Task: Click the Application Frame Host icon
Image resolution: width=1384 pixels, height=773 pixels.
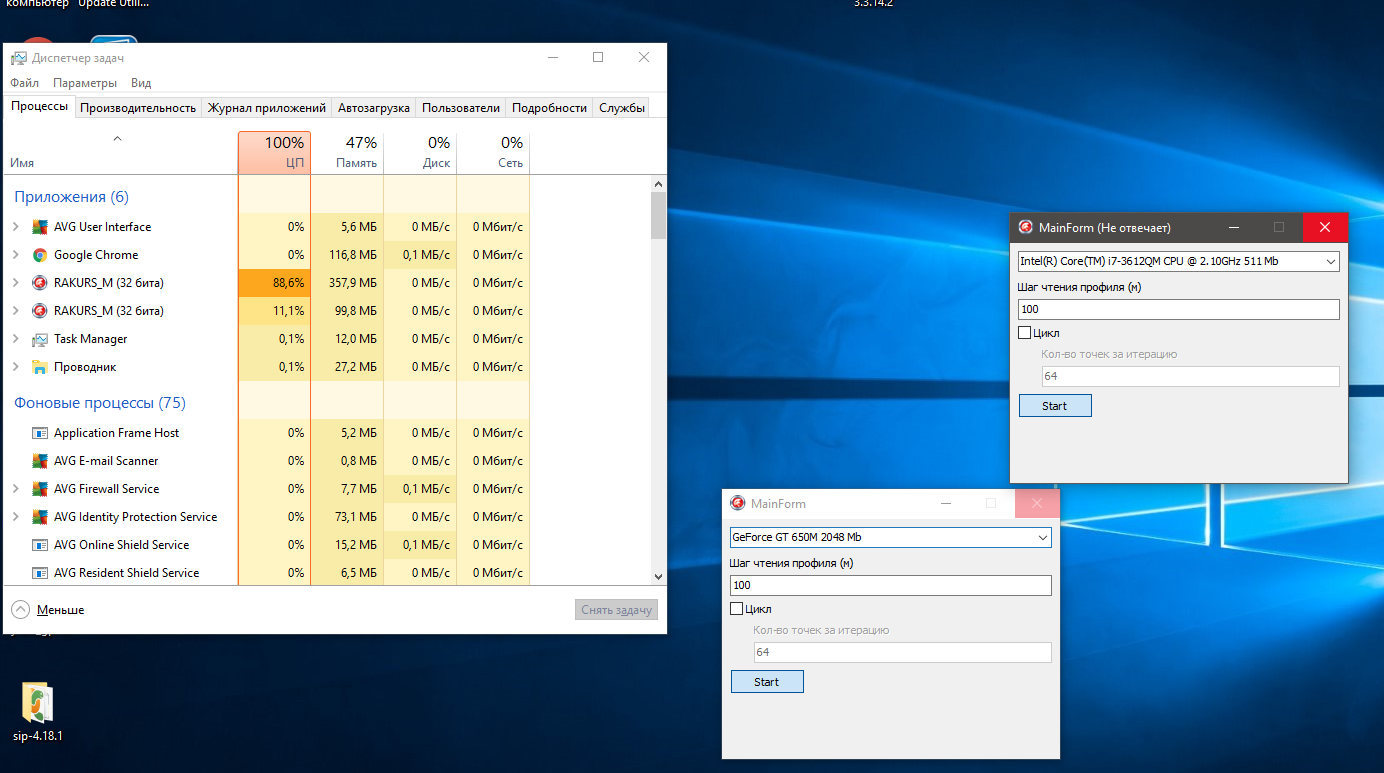Action: pos(40,433)
